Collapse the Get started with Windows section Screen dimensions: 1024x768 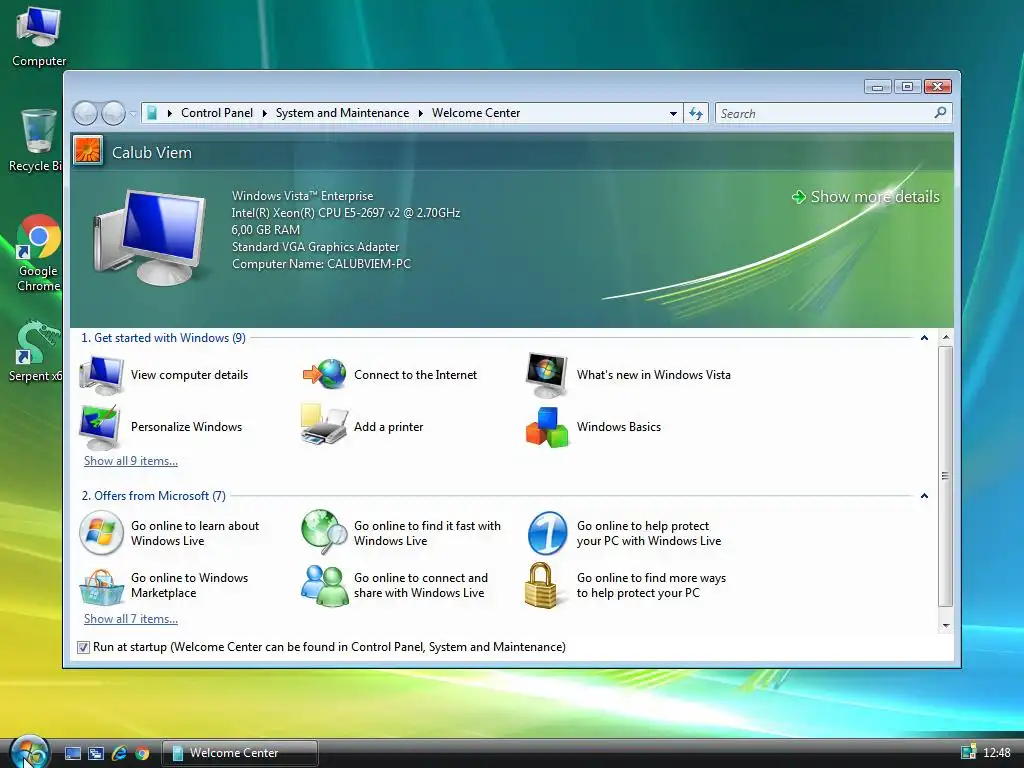point(924,338)
